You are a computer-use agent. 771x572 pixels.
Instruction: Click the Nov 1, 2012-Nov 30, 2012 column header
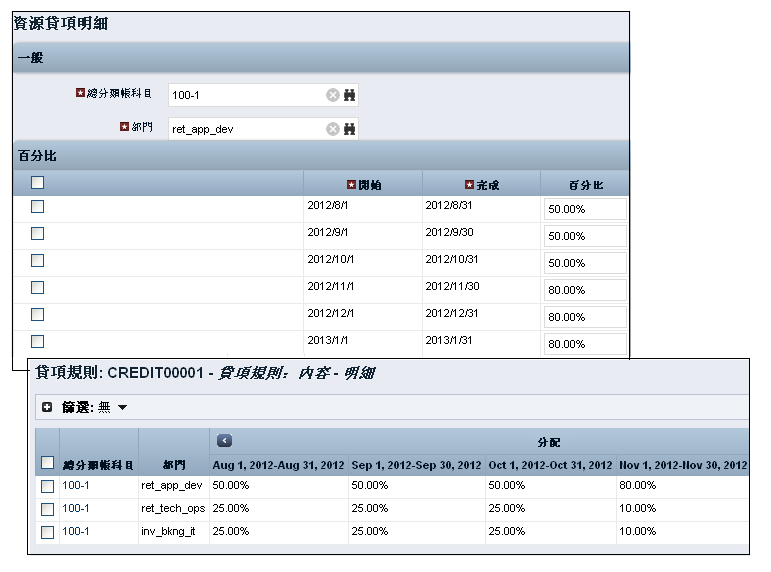coord(683,465)
